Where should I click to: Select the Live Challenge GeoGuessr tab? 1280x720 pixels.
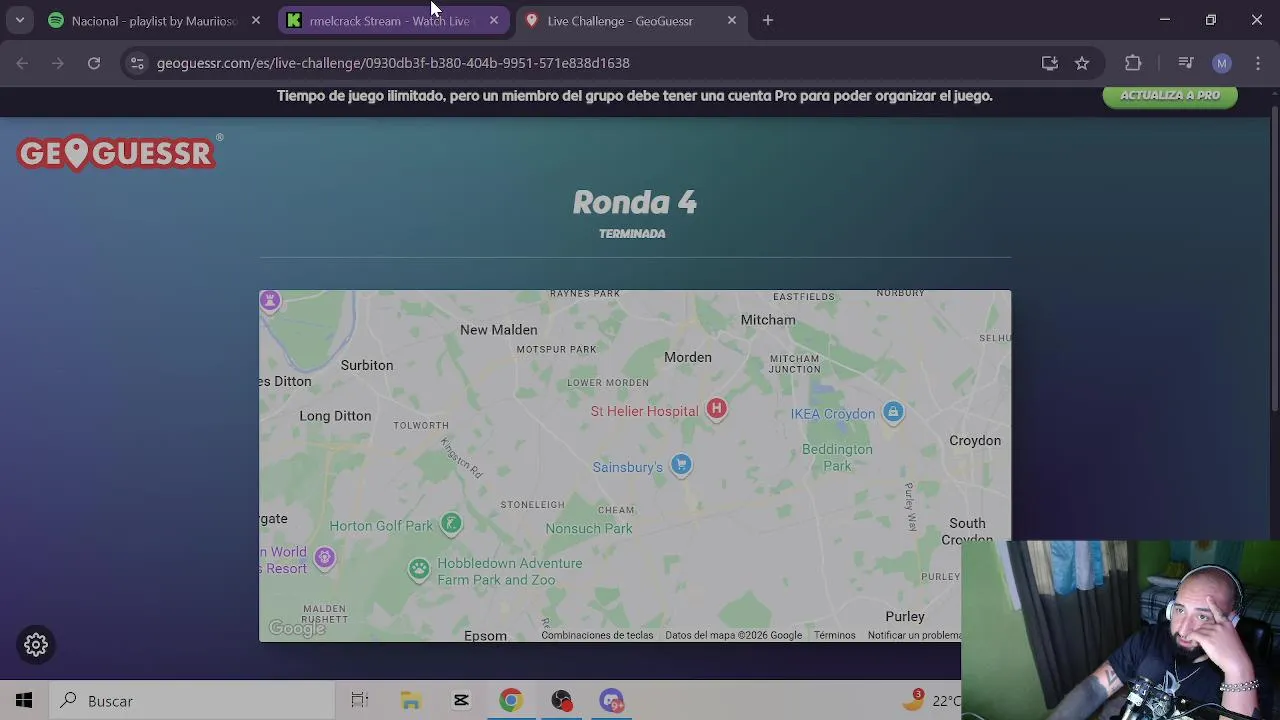click(632, 20)
